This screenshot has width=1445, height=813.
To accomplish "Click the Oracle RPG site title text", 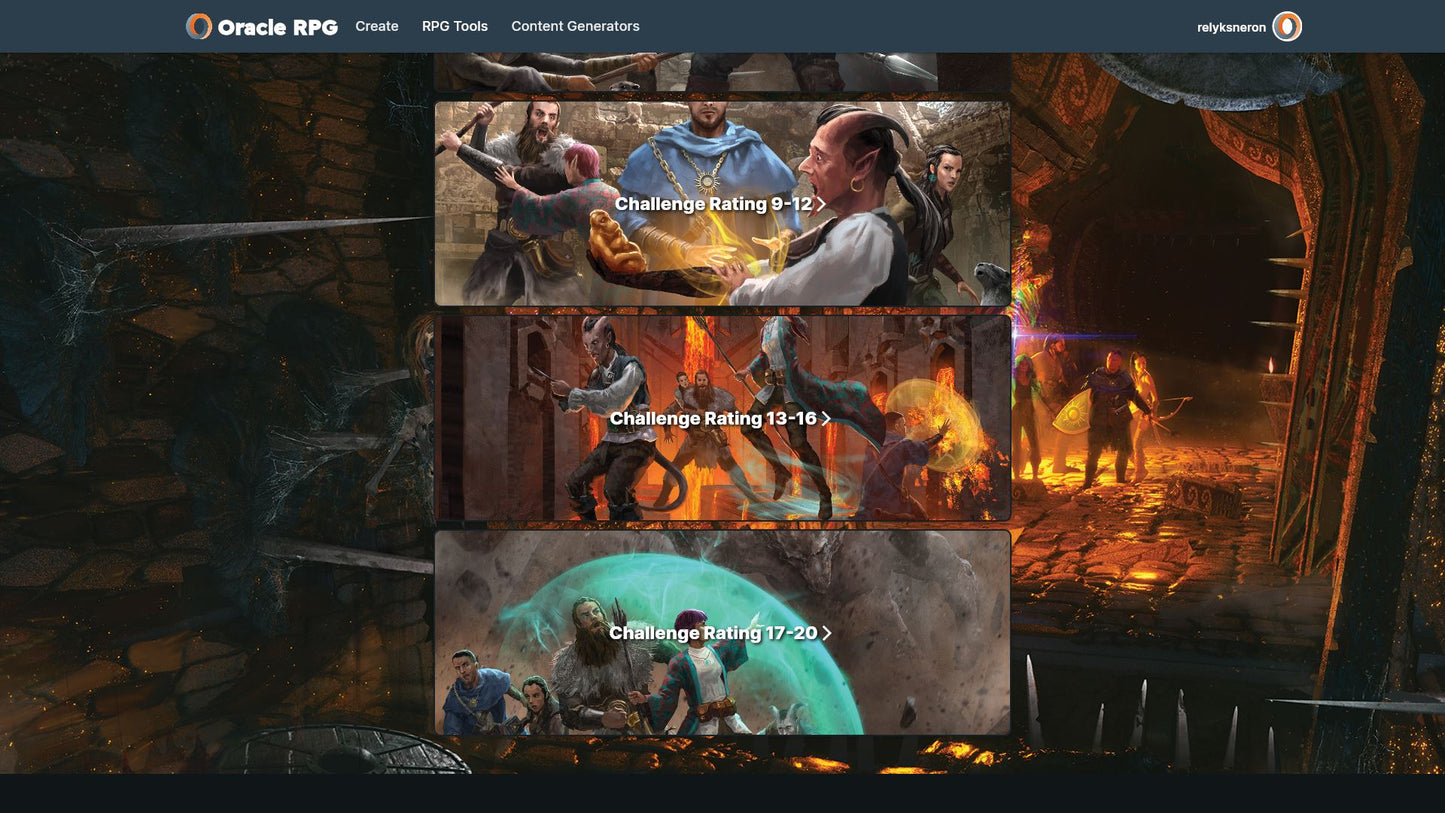I will pyautogui.click(x=277, y=27).
